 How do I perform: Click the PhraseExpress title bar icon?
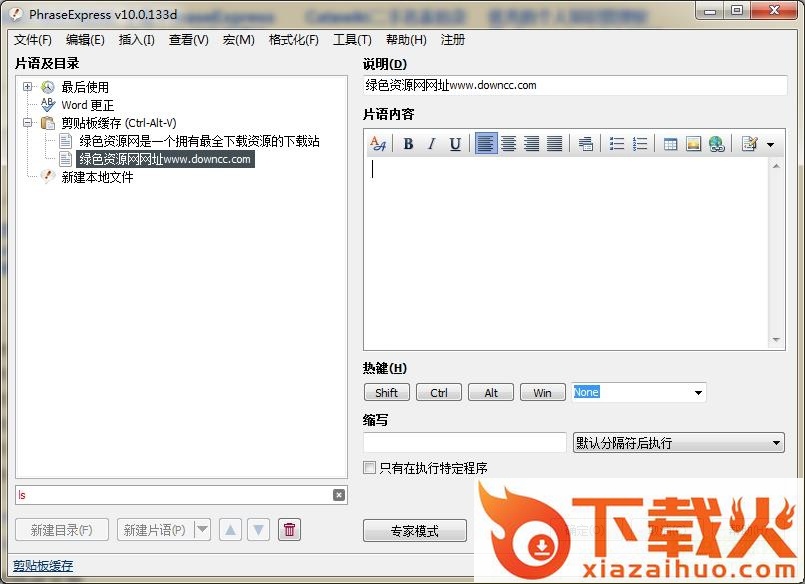(16, 14)
